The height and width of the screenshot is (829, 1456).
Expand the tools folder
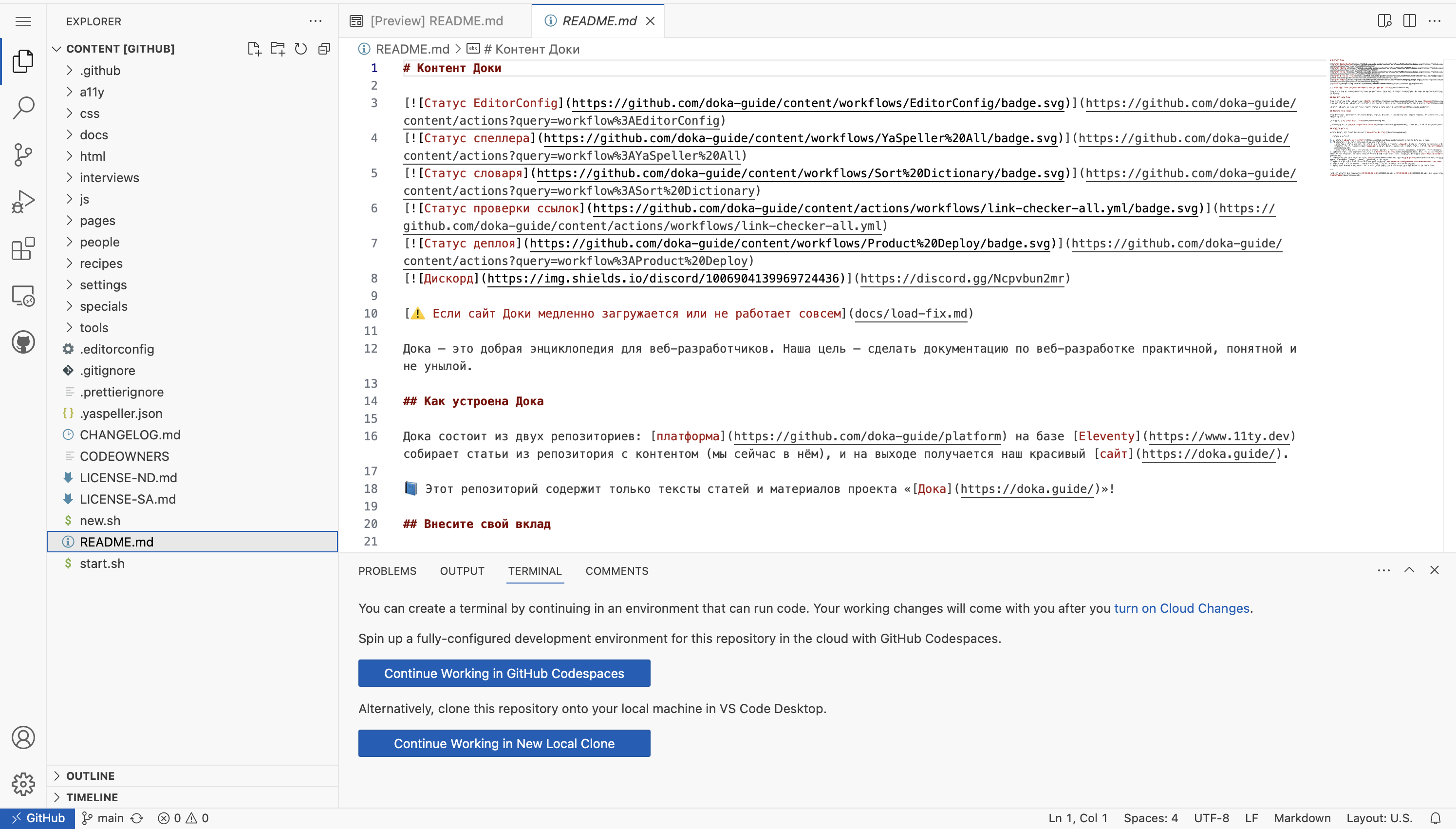click(x=192, y=328)
